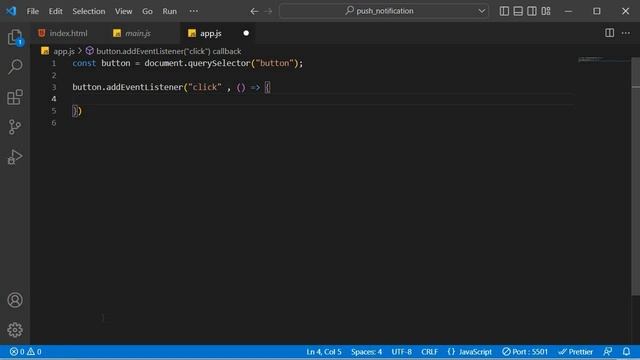Viewport: 640px width, 360px height.
Task: Click the callback symbol icon in breadcrumb
Action: pyautogui.click(x=89, y=51)
